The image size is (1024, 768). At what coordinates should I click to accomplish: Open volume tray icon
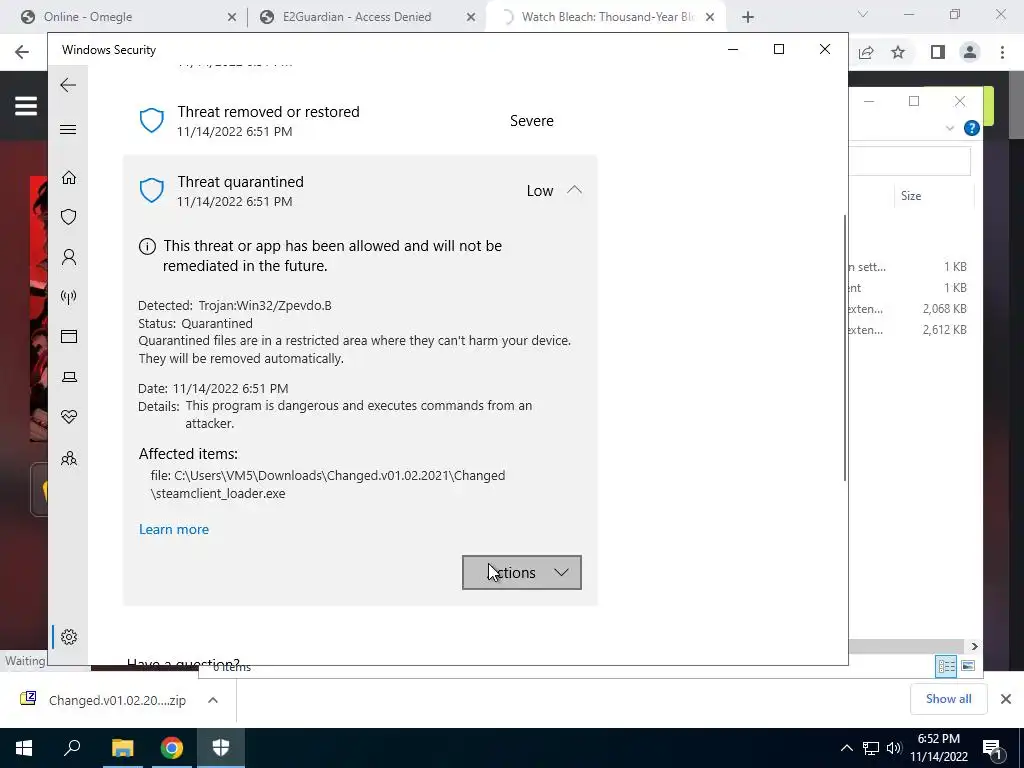click(x=894, y=748)
